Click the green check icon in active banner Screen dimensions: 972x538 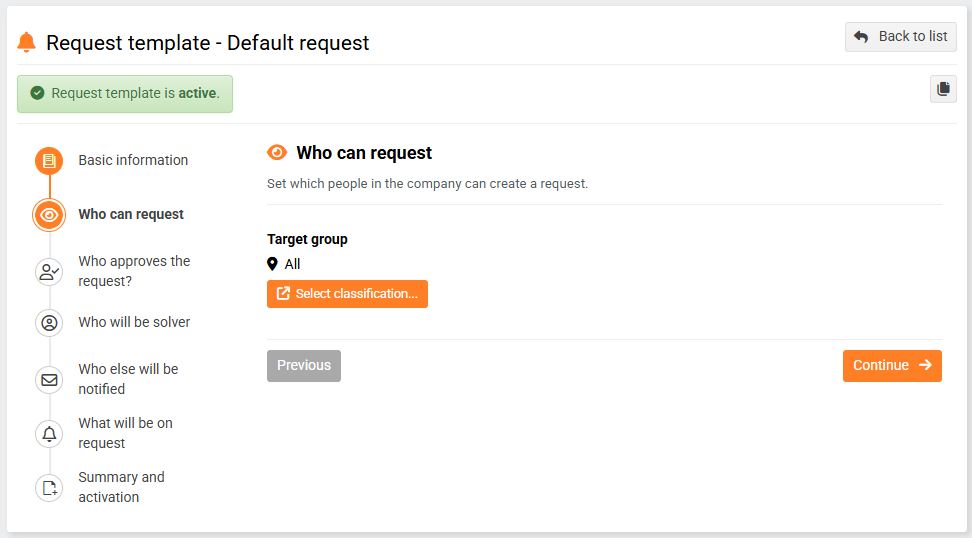coord(38,93)
